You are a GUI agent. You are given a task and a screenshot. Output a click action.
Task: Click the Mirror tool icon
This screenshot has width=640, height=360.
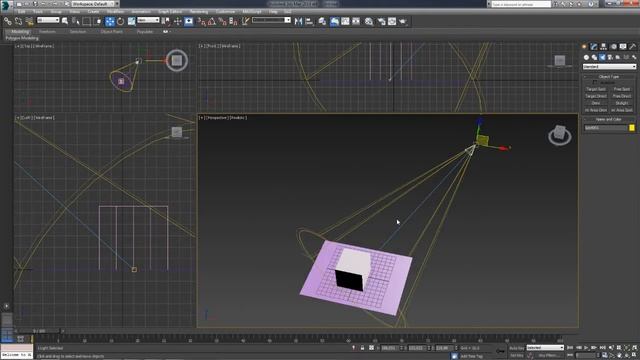[298, 21]
